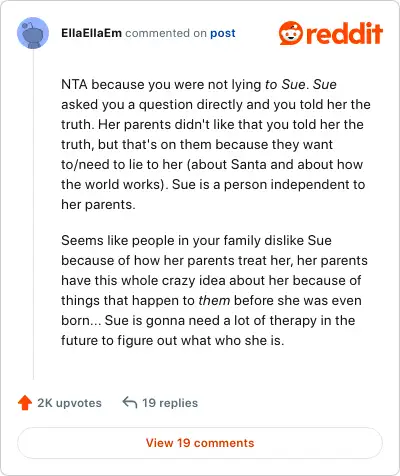Image resolution: width=400 pixels, height=476 pixels.
Task: Click the EllaEllaEm user avatar
Action: (x=33, y=33)
